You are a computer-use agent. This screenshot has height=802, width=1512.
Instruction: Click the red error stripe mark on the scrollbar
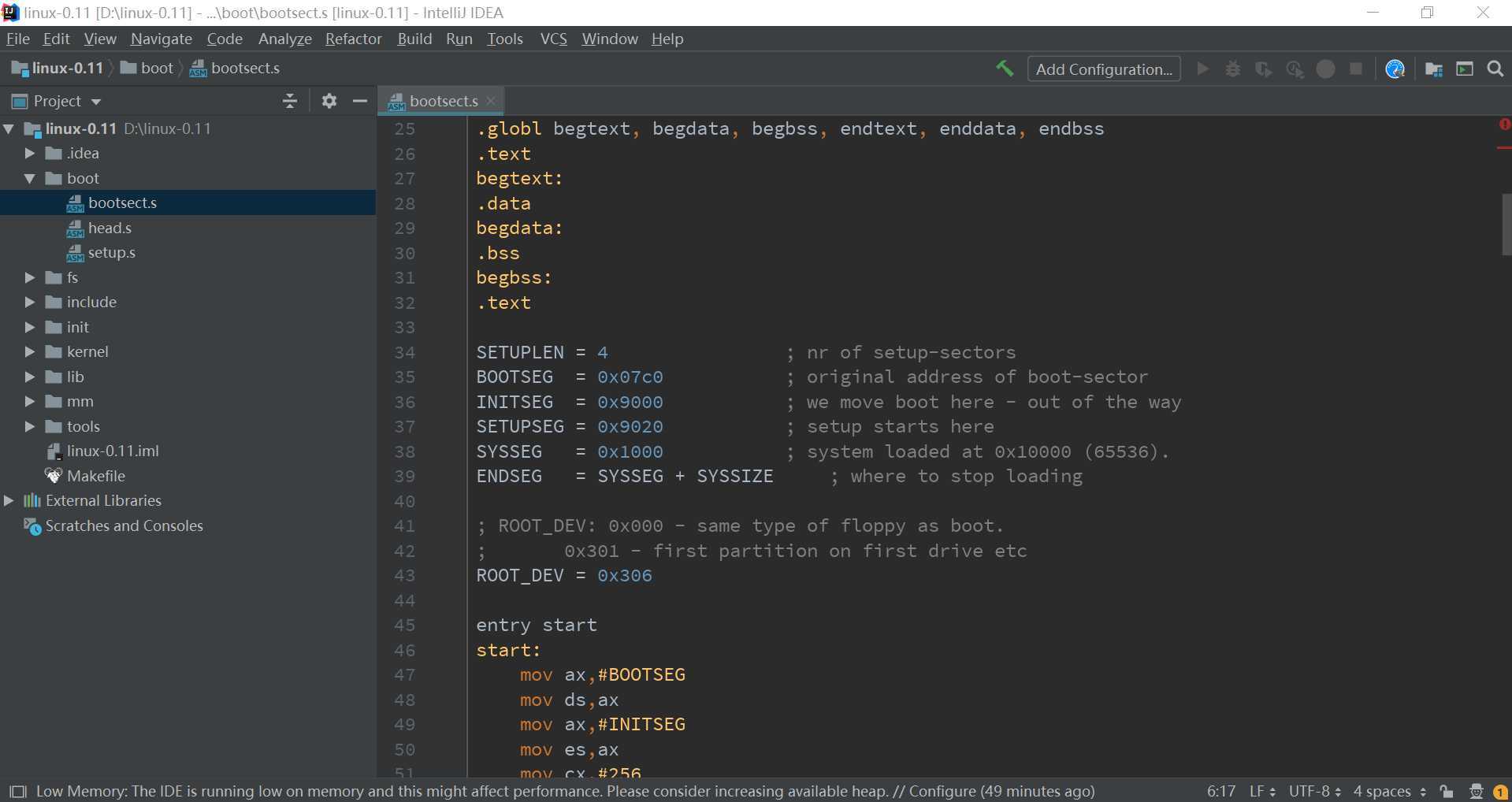point(1504,147)
